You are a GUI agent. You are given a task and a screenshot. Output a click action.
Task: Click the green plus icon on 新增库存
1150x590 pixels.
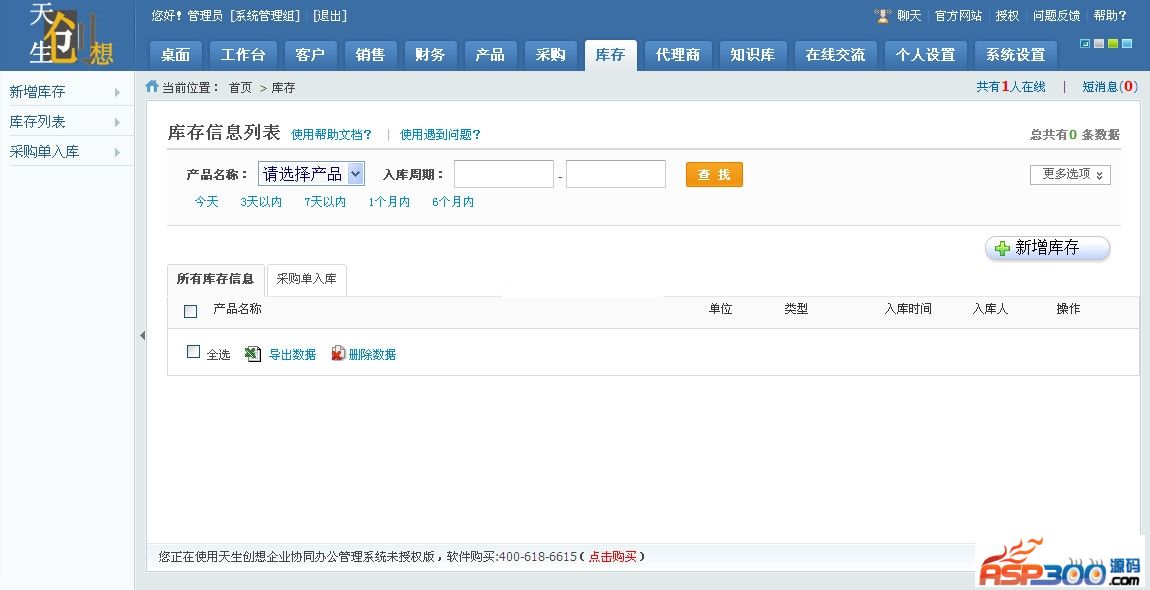click(1002, 249)
